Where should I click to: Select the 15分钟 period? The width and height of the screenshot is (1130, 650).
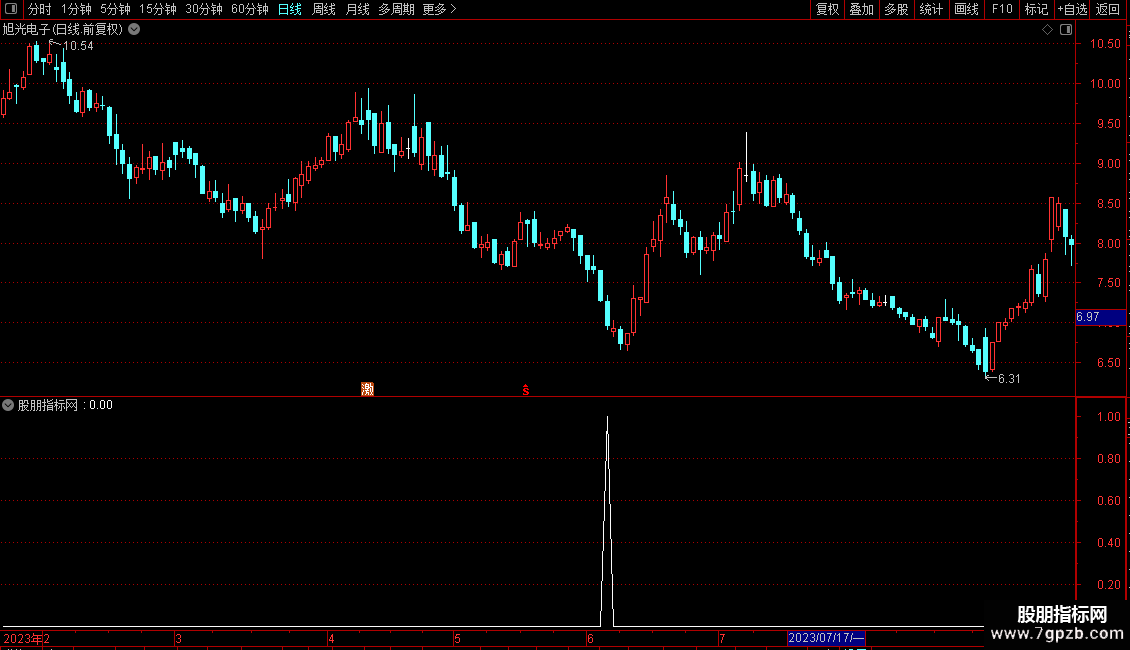click(158, 9)
